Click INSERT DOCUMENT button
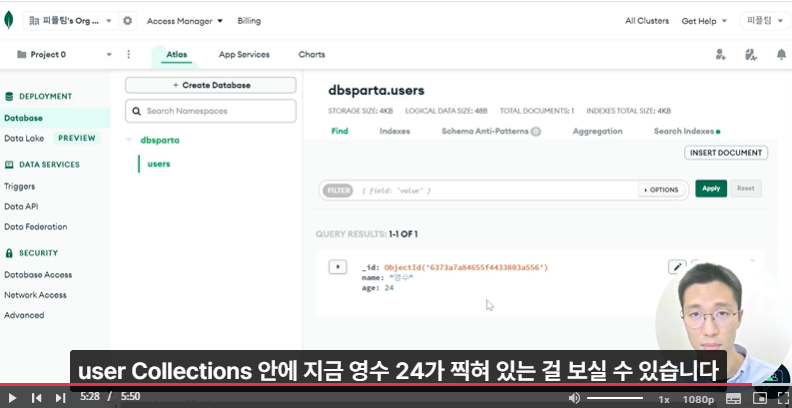This screenshot has height=408, width=792. [726, 152]
